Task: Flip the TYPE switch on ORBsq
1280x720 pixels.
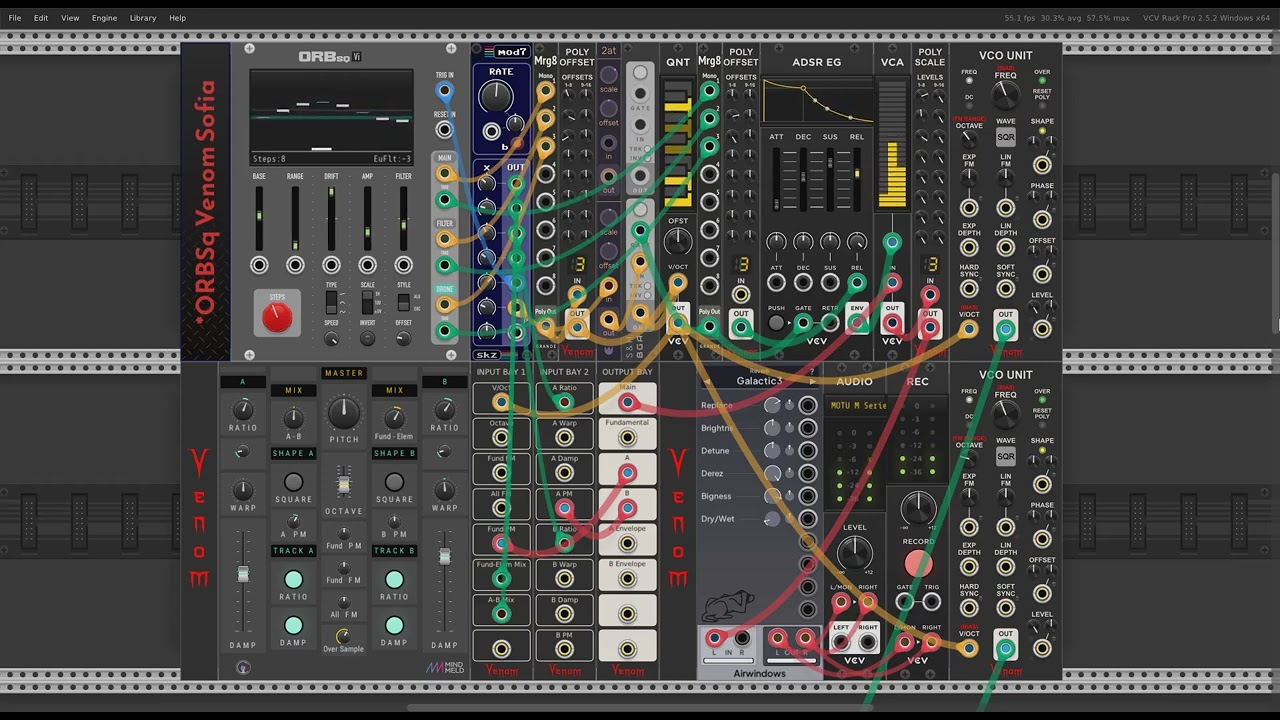Action: pyautogui.click(x=331, y=302)
